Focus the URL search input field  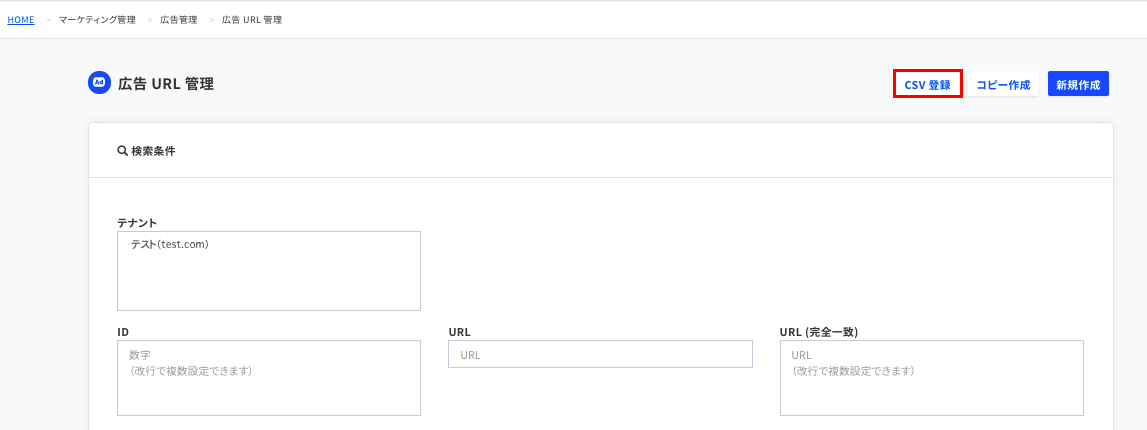[600, 354]
